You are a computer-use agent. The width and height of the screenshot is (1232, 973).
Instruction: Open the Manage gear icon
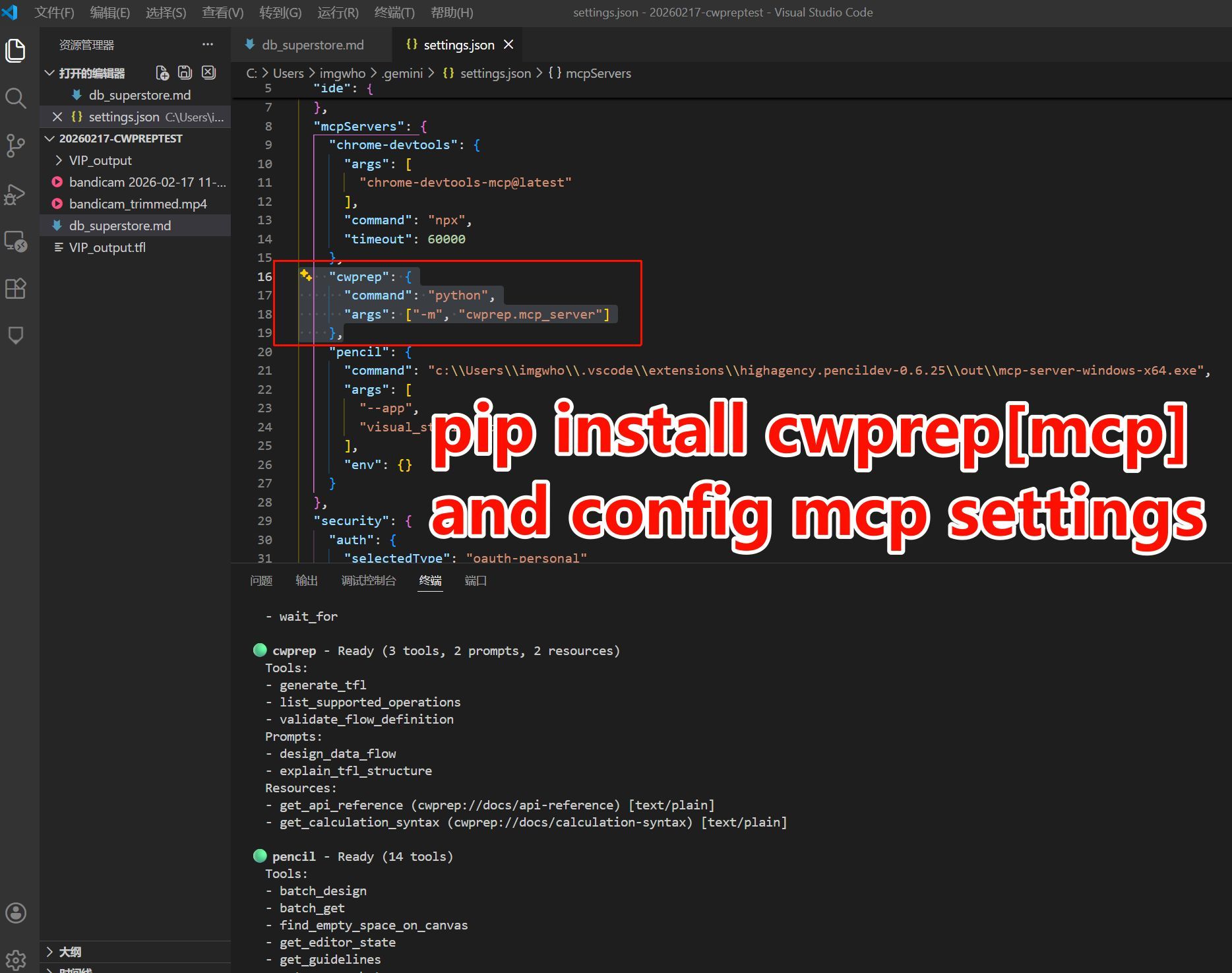[16, 959]
